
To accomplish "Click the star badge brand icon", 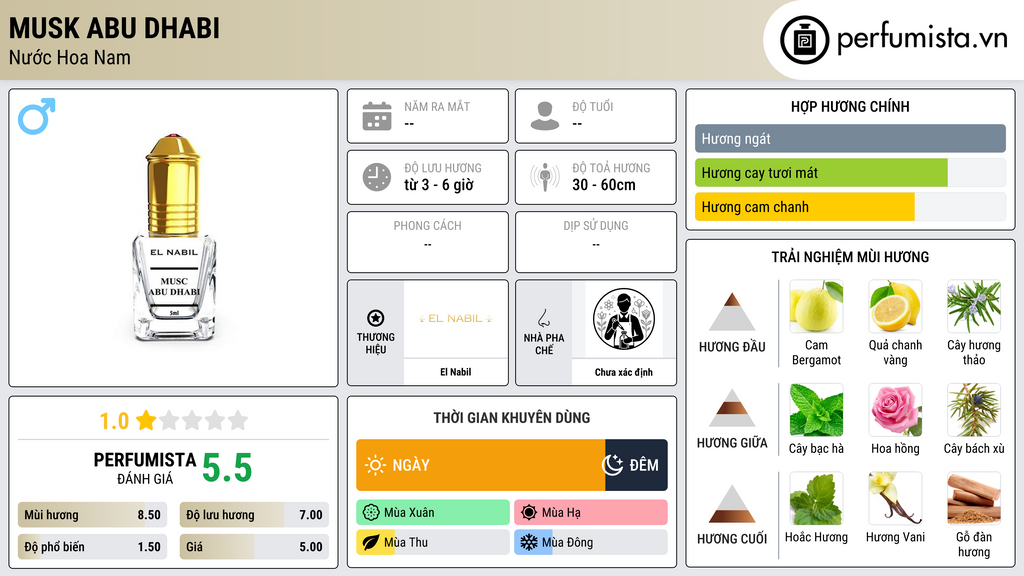I will (376, 318).
